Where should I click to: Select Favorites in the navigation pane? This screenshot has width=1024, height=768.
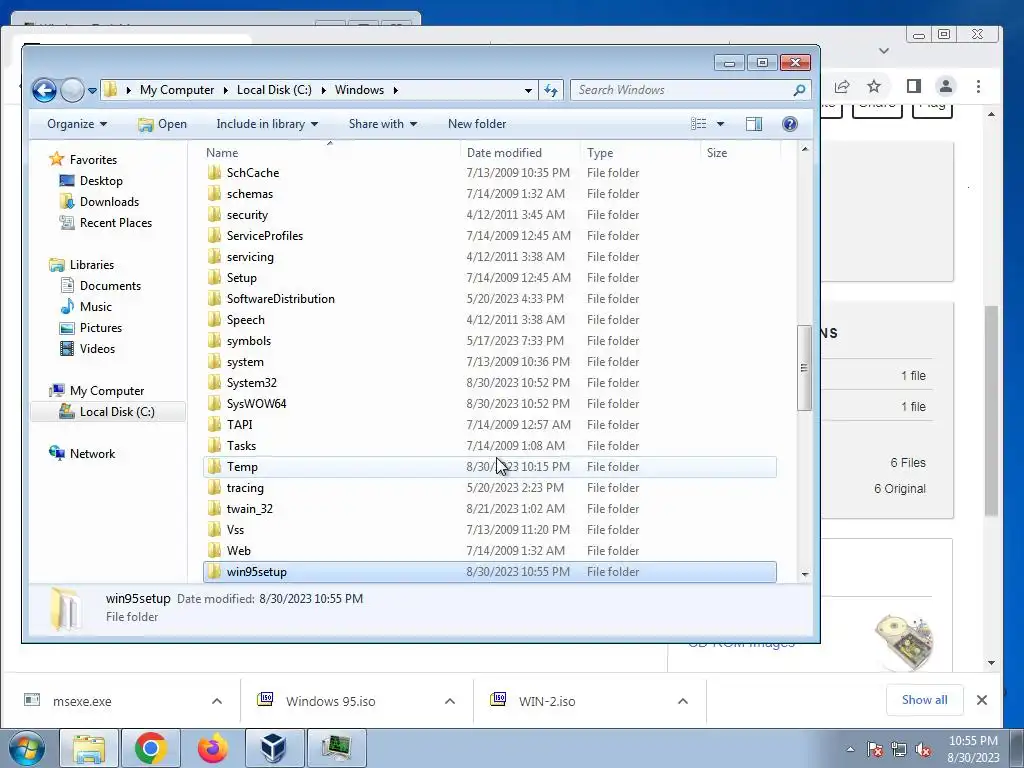point(93,159)
